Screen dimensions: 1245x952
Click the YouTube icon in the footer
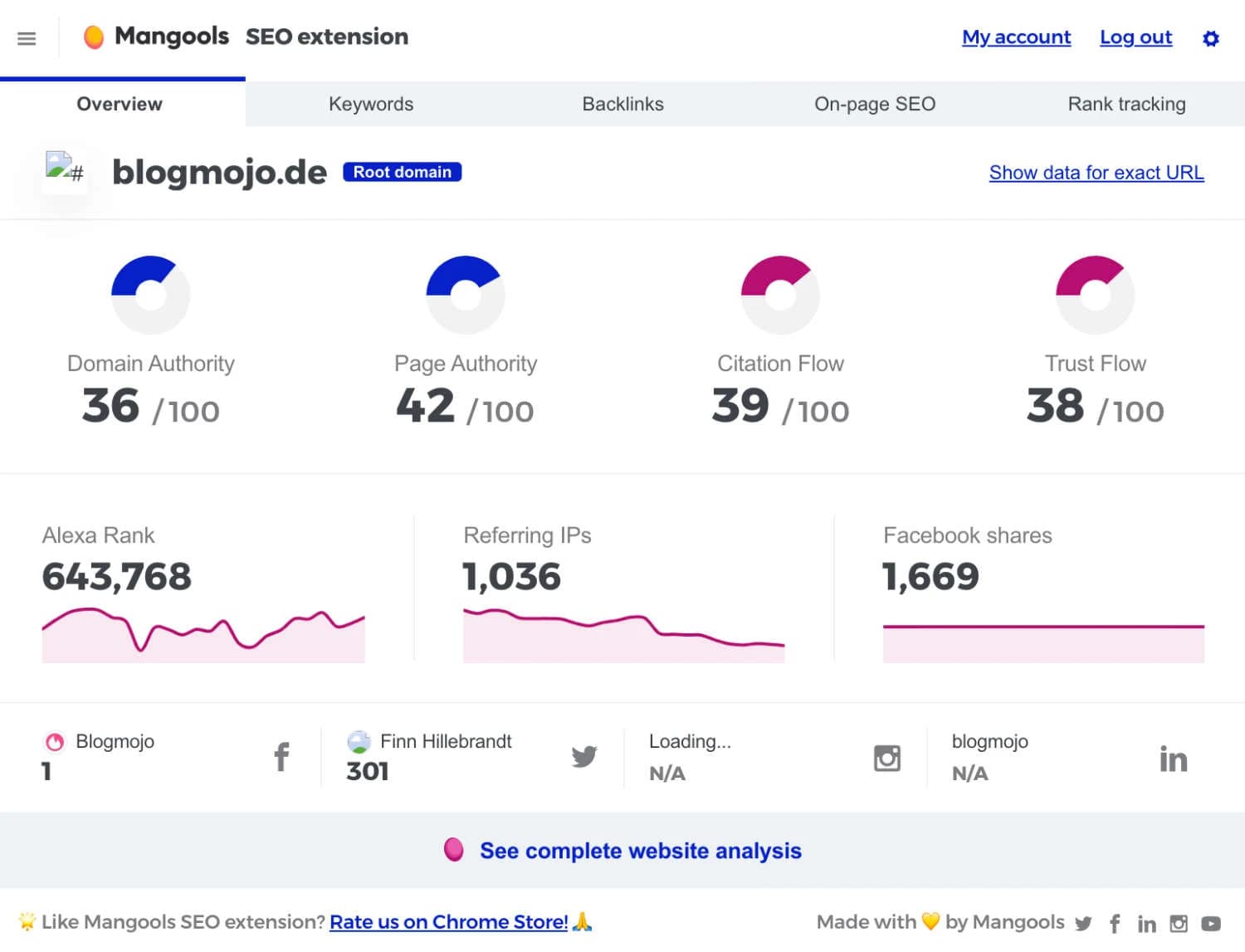click(1211, 922)
